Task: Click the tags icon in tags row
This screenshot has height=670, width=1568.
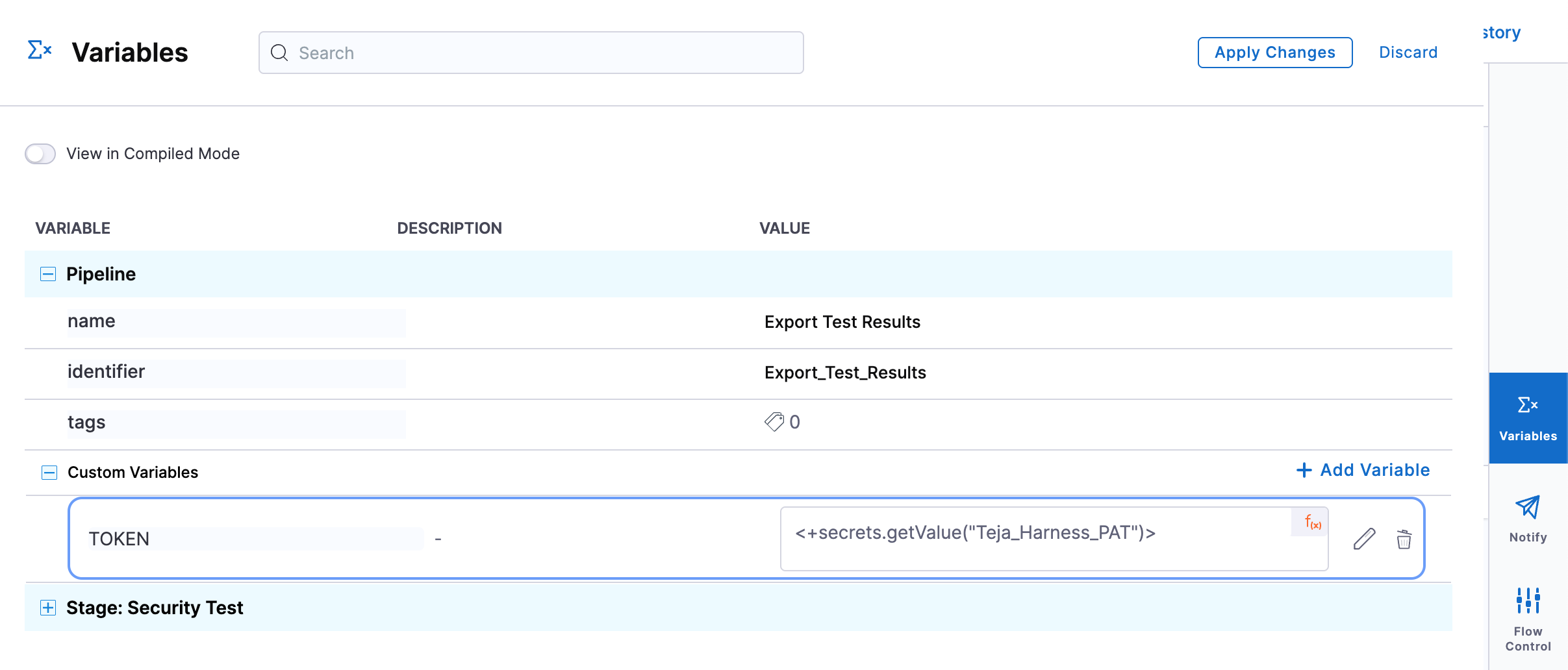Action: (x=774, y=422)
